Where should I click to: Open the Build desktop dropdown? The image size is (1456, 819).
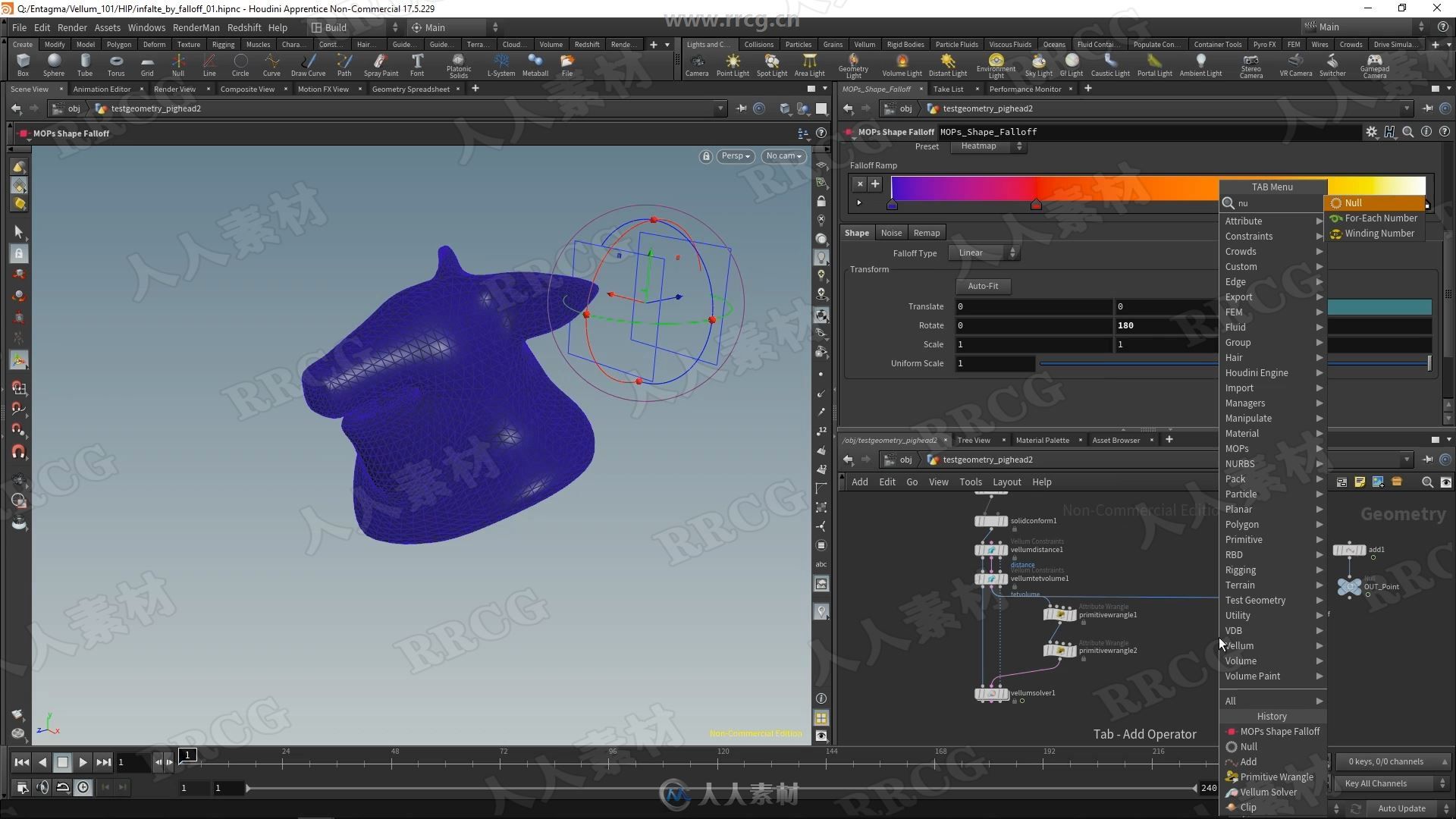[x=355, y=27]
